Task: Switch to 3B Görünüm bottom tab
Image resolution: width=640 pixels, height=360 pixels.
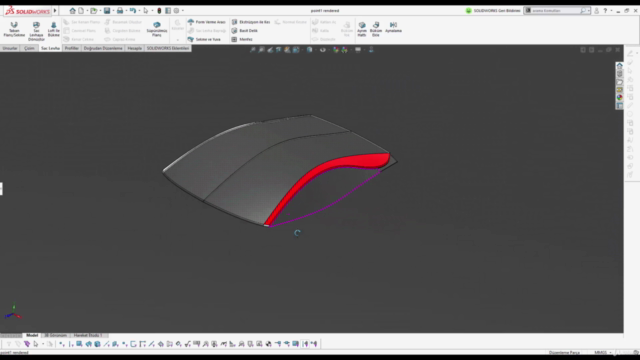Action: tap(55, 336)
